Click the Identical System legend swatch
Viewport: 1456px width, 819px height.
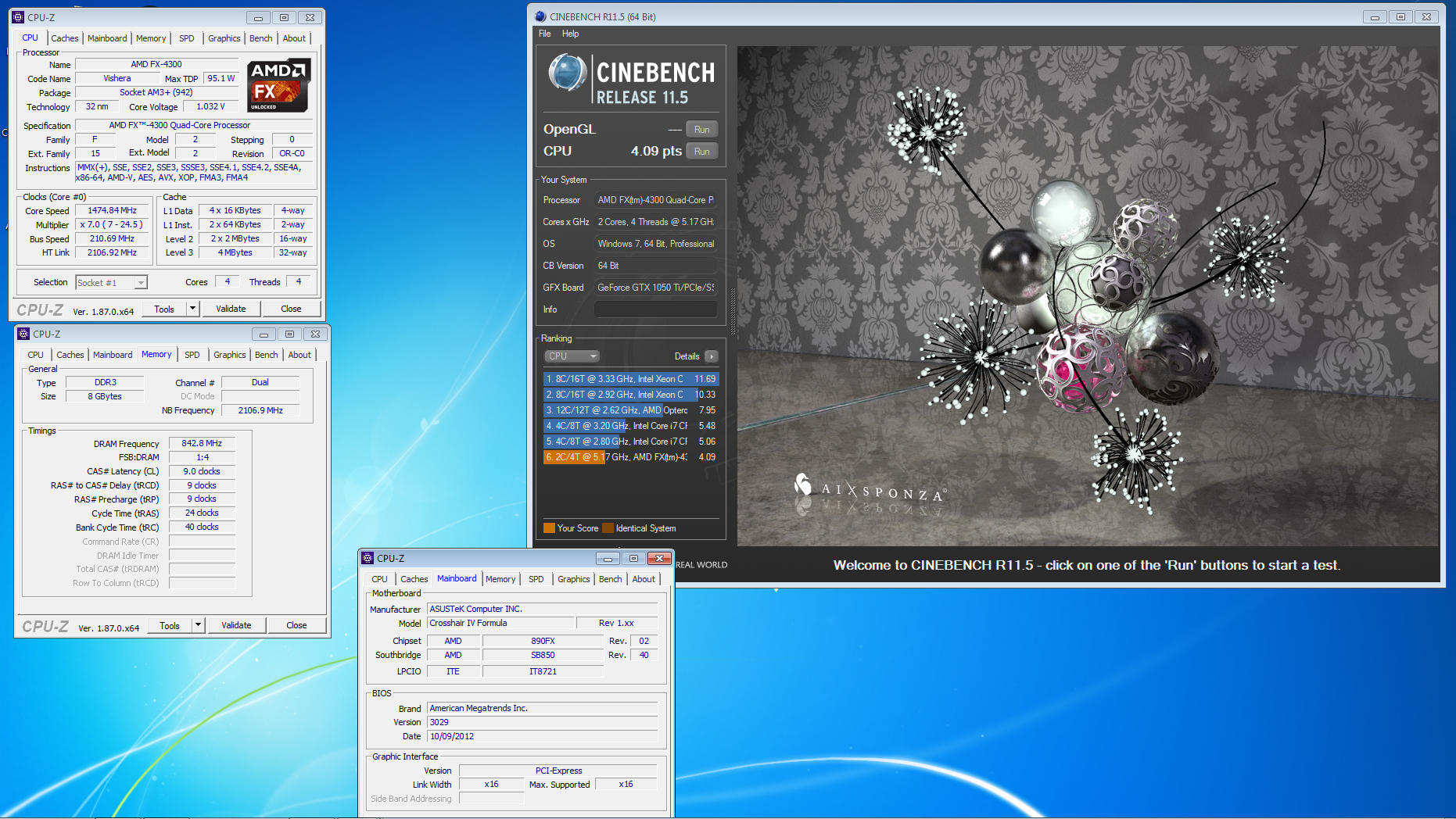click(608, 528)
